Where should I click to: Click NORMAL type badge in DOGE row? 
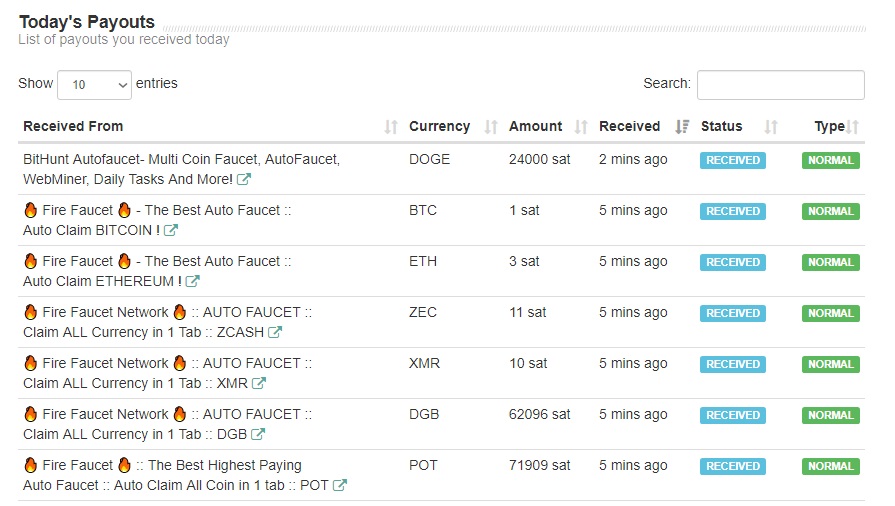[x=831, y=160]
